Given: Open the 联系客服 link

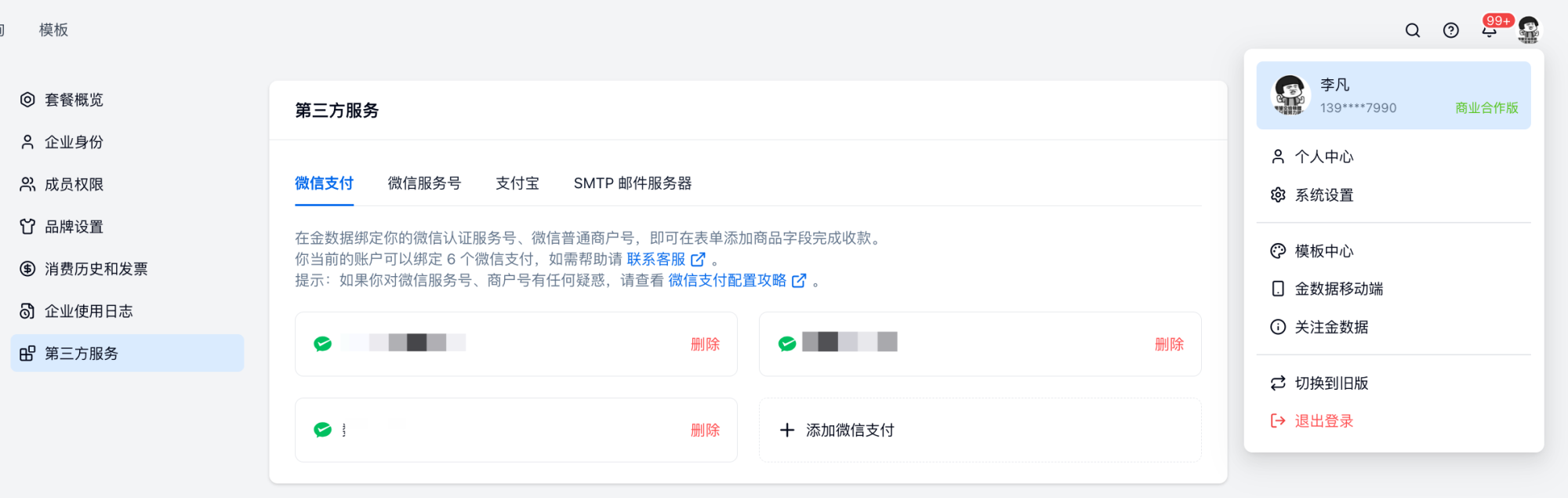Looking at the screenshot, I should (665, 259).
